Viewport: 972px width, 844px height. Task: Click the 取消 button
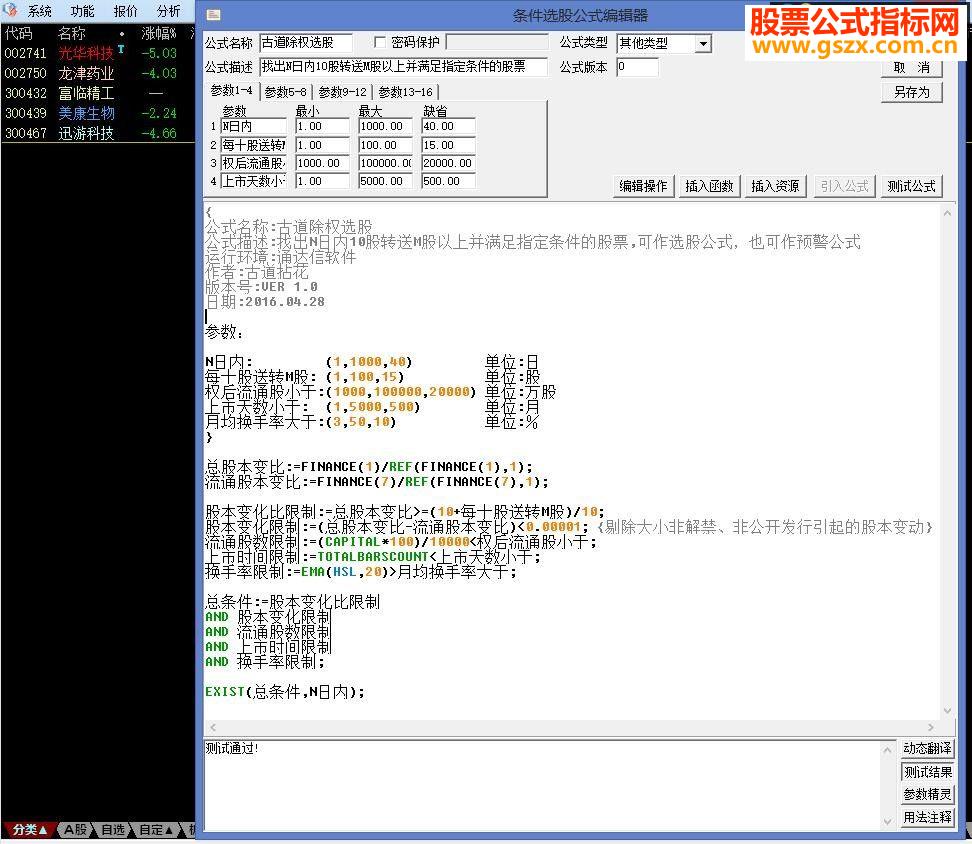(x=912, y=68)
